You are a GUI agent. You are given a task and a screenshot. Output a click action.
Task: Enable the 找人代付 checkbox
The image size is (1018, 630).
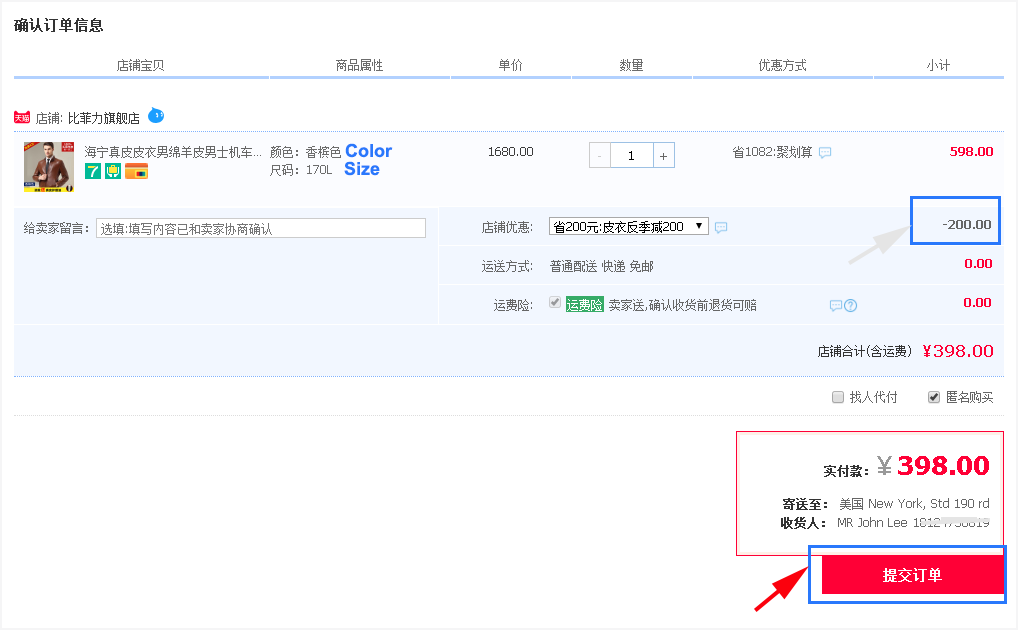(x=838, y=397)
